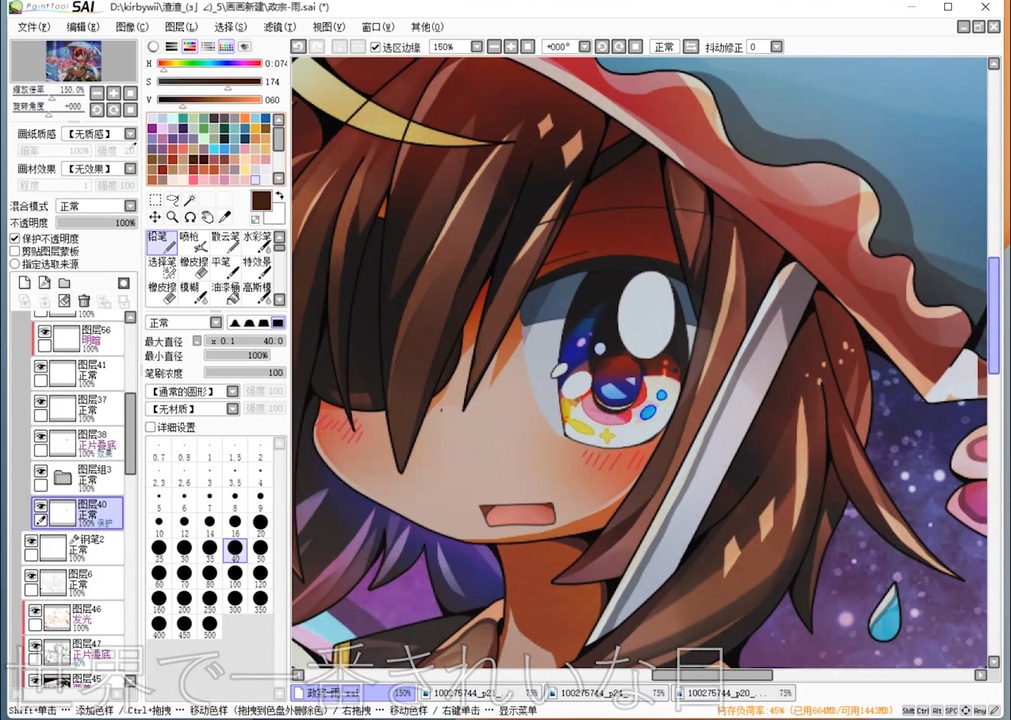Hide layer 图层41 with eye icon
Viewport: 1011px width, 720px height.
coord(41,367)
